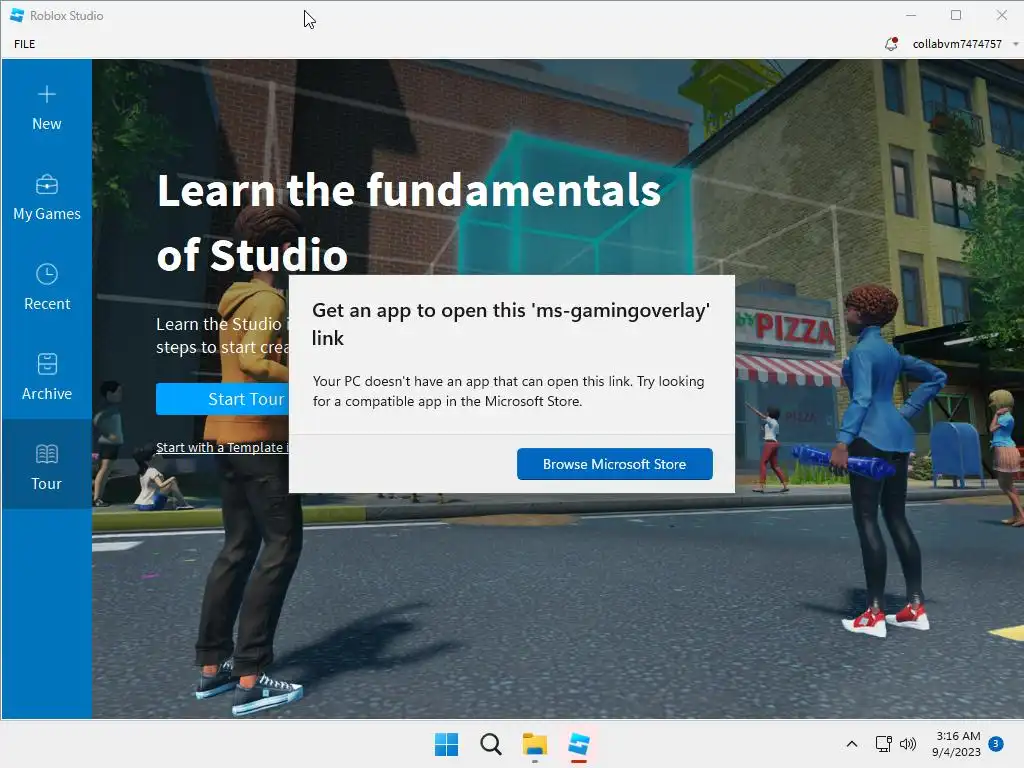The width and height of the screenshot is (1024, 768).
Task: Click the Start Tour button
Action: (223, 399)
